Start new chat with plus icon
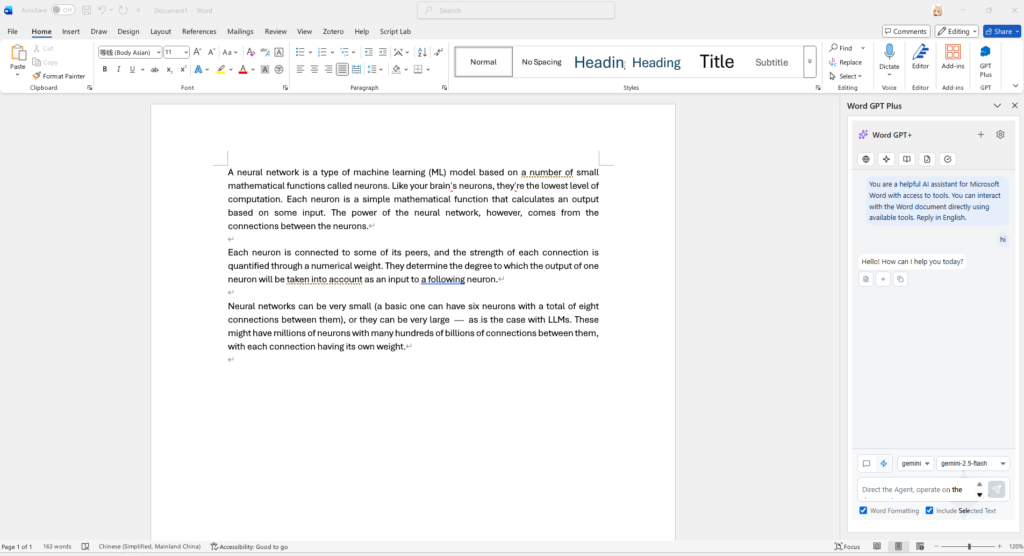Image resolution: width=1024 pixels, height=556 pixels. coord(980,135)
